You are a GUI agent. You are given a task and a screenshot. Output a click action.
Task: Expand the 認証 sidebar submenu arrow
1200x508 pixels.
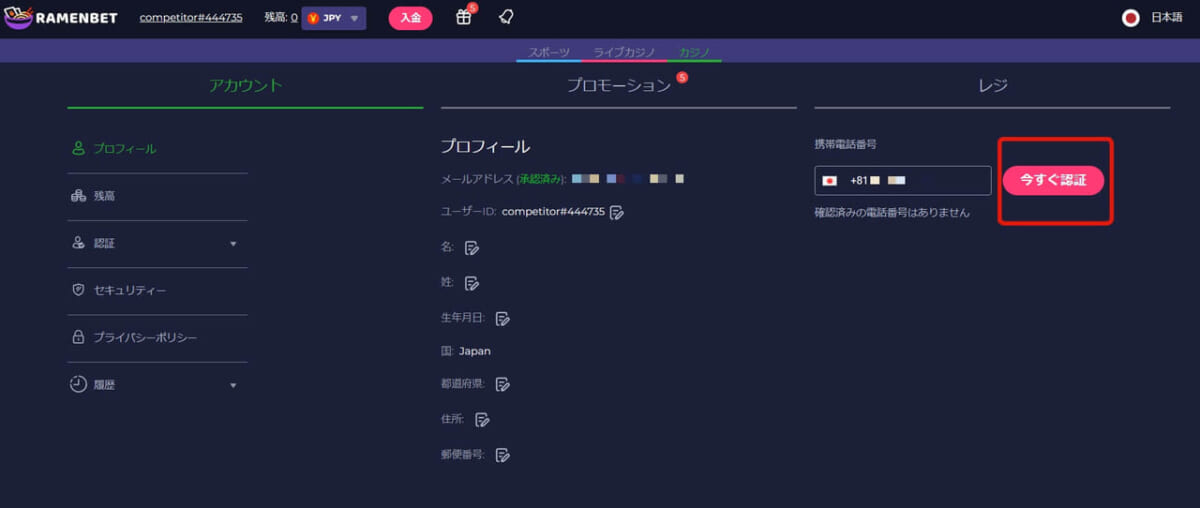pyautogui.click(x=233, y=243)
